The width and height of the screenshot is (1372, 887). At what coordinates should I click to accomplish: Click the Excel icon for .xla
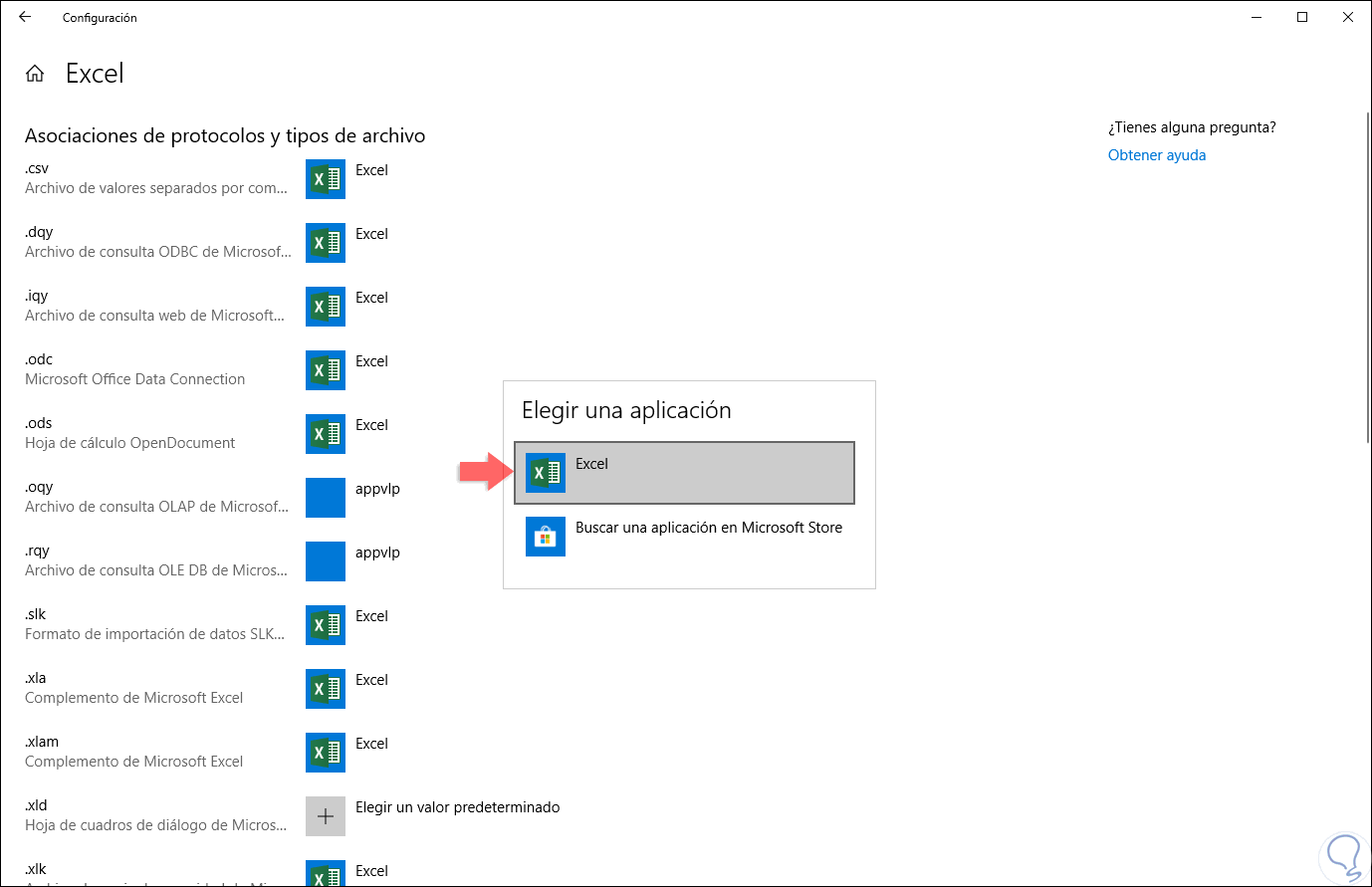[326, 689]
